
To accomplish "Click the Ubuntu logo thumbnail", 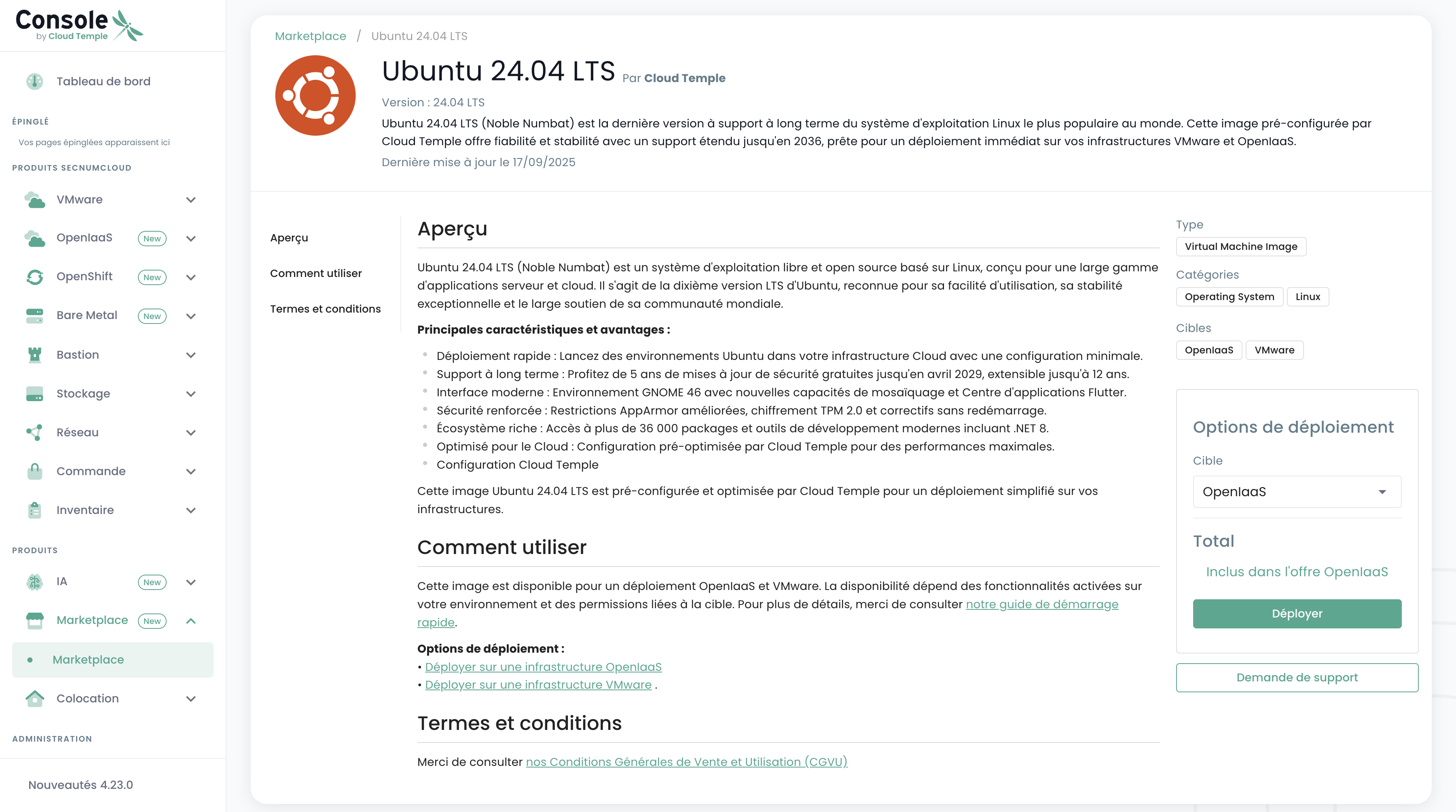I will tap(315, 95).
